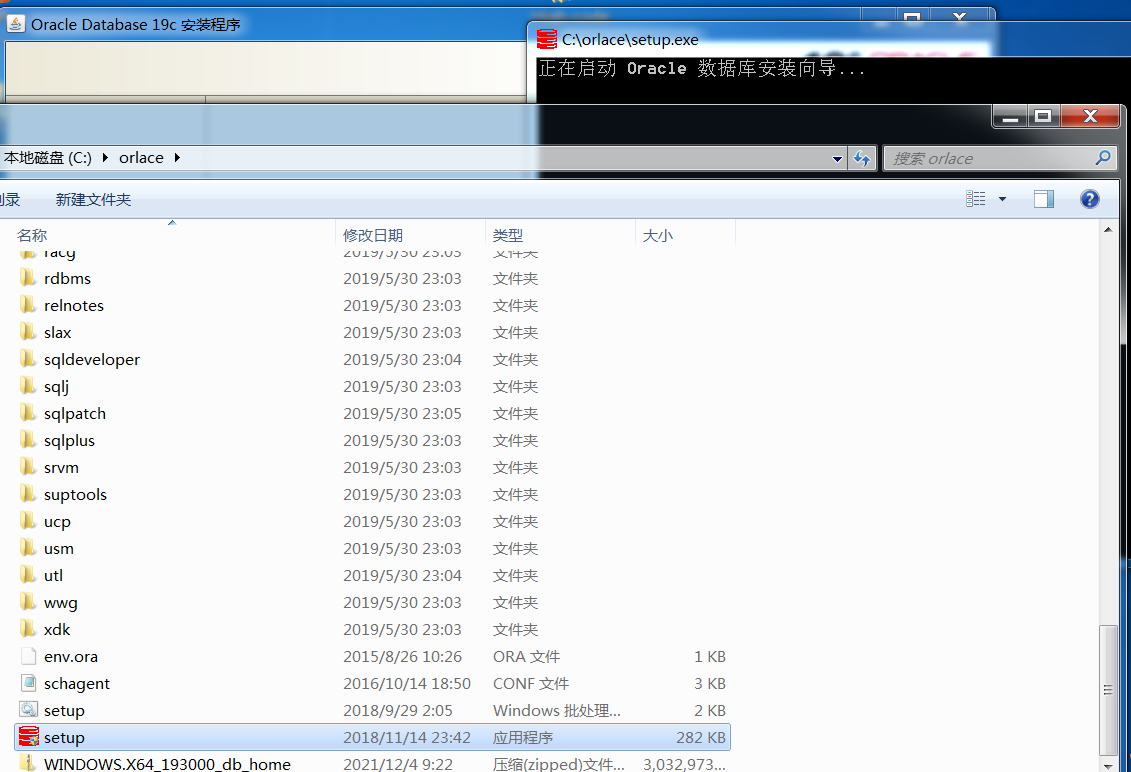This screenshot has height=772, width=1131.
Task: Click the C:\orlace\setup.exe console title
Action: click(x=630, y=40)
